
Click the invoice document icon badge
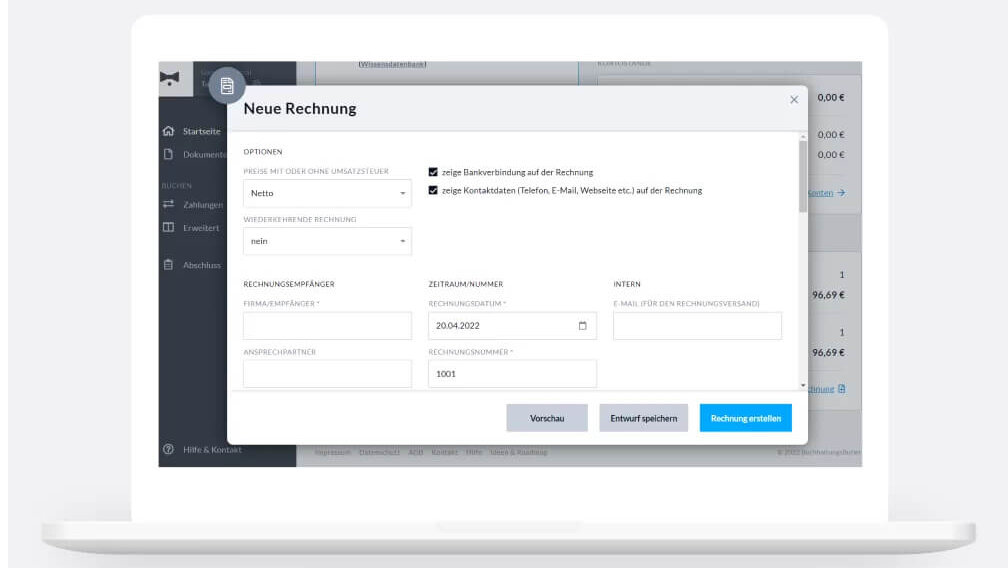pos(227,87)
